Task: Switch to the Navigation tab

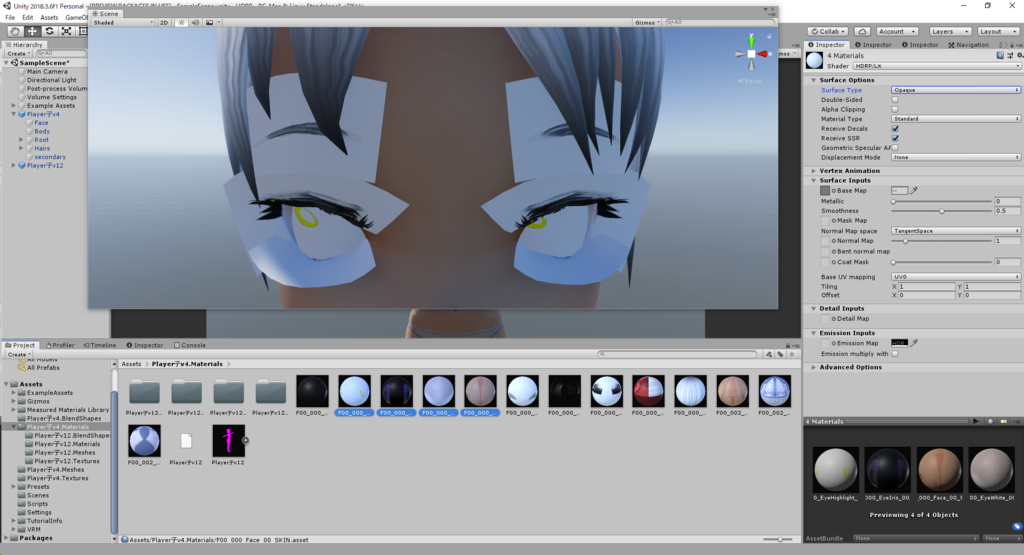Action: point(968,45)
